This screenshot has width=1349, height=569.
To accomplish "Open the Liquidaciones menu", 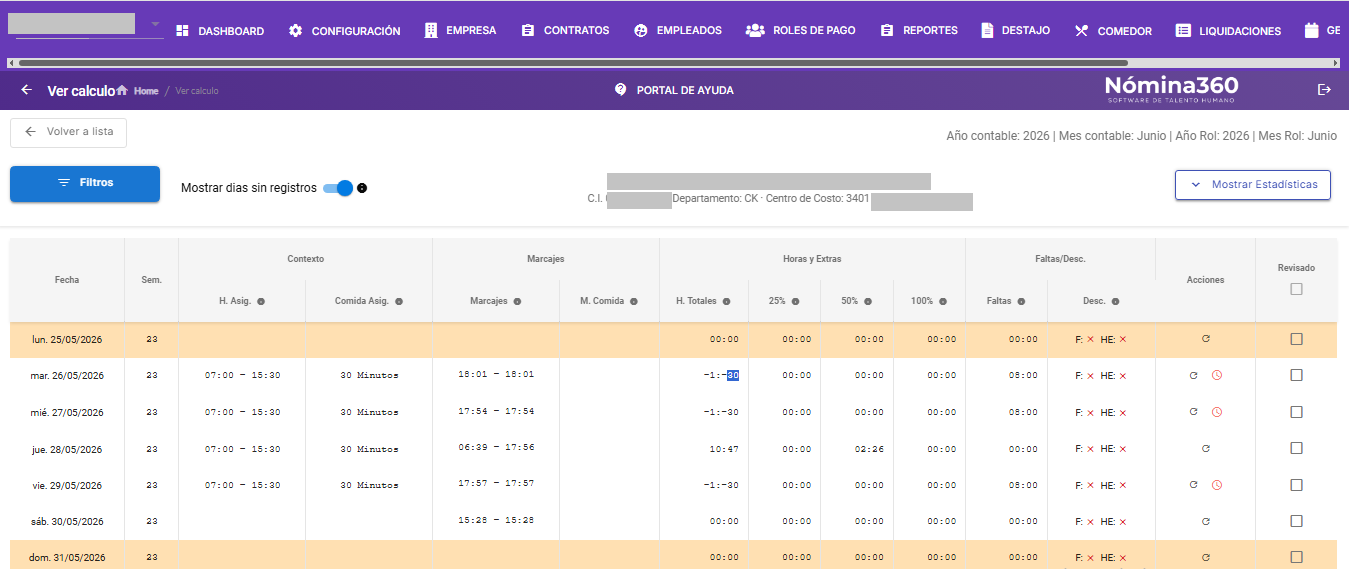I will (x=1228, y=31).
